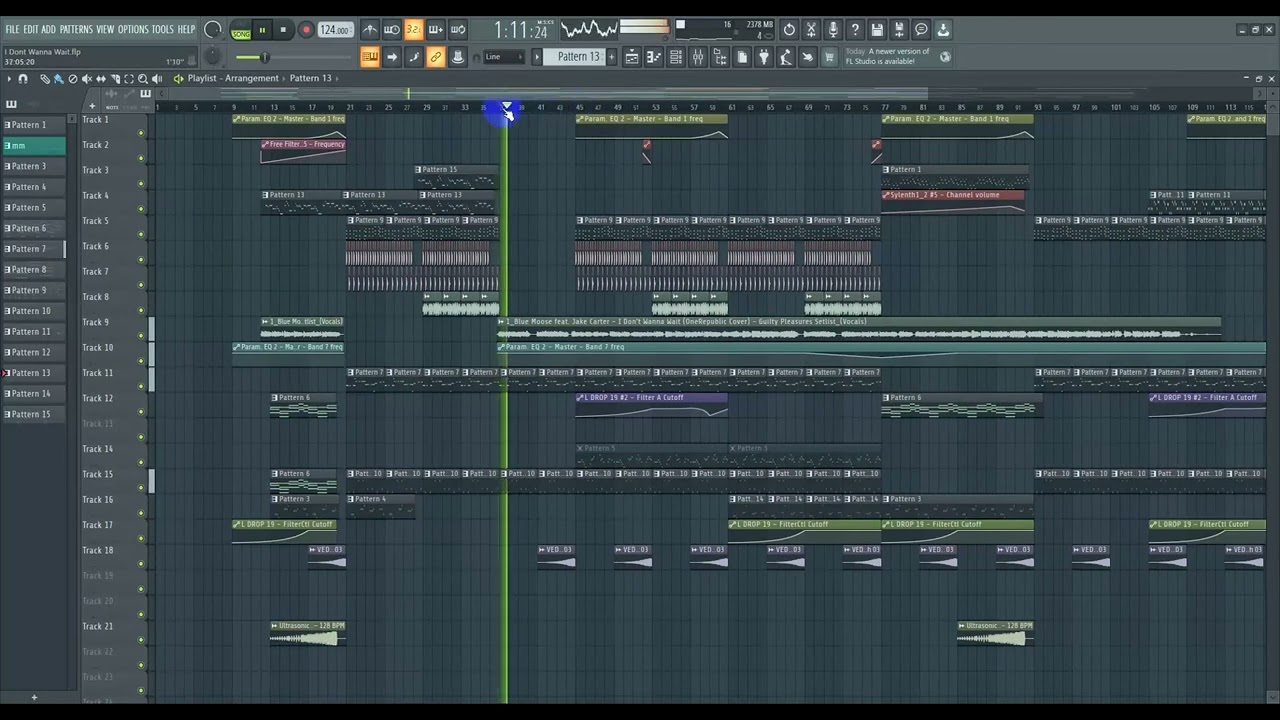The image size is (1280, 720).
Task: Open the playlist options arrow menu
Action: pos(9,78)
